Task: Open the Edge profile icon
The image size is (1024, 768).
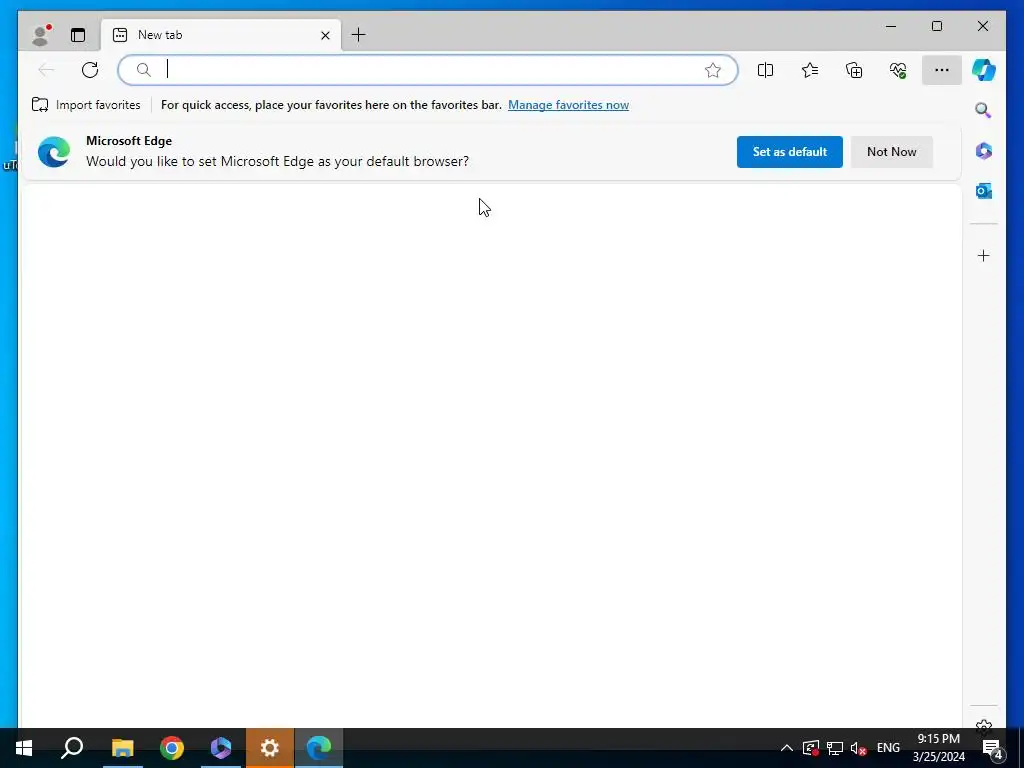Action: click(41, 35)
